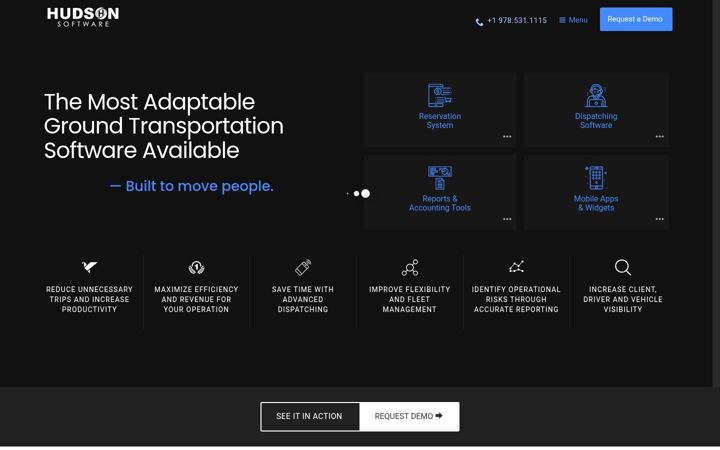Open the Reports & Accounting Tools link text
Screen dimensions: 720x450
(439, 203)
